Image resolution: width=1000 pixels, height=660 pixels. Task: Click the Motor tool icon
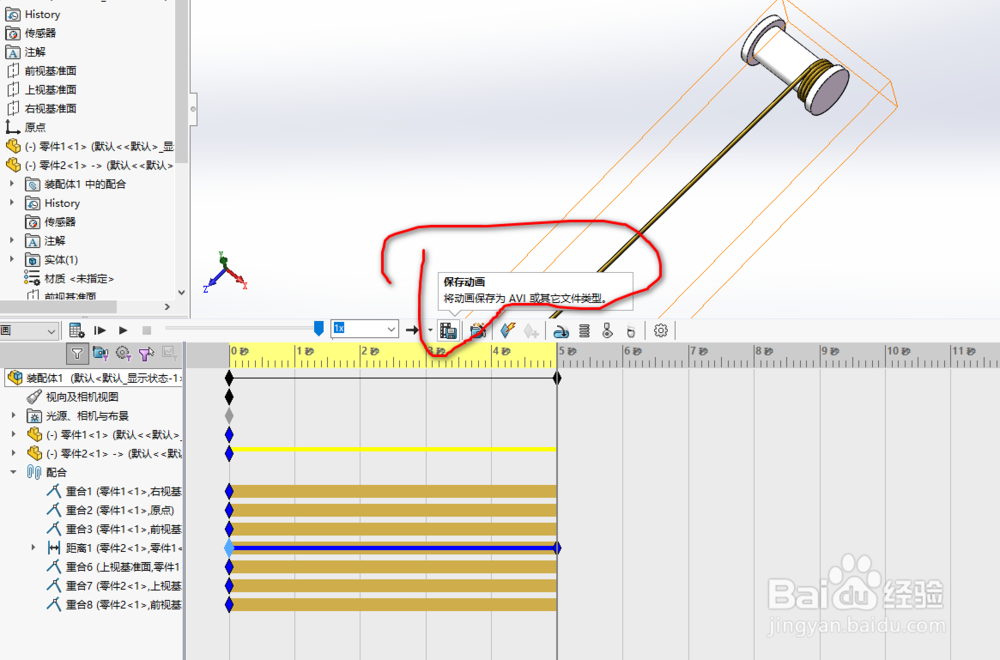coord(562,330)
